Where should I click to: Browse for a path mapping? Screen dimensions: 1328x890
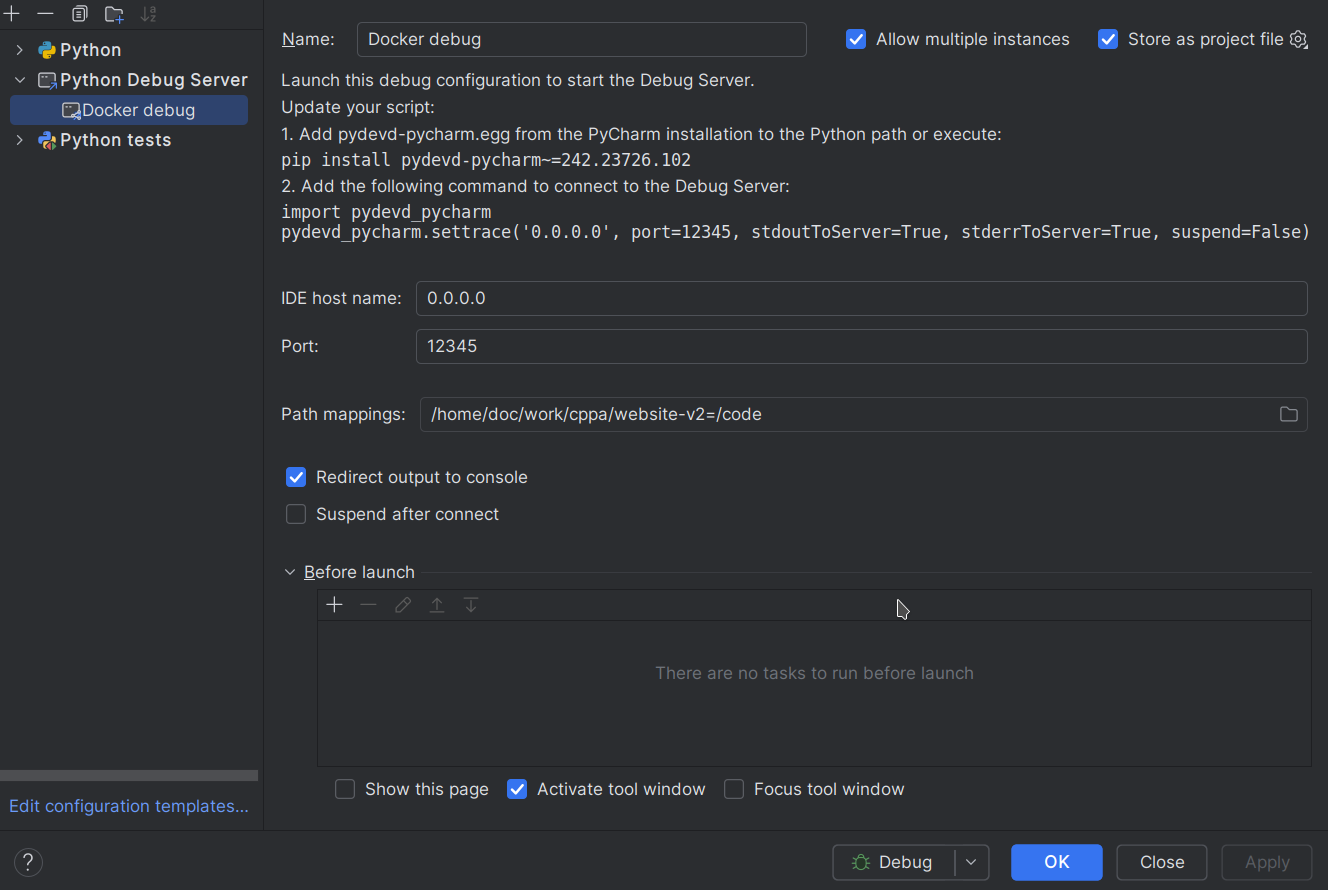point(1288,413)
